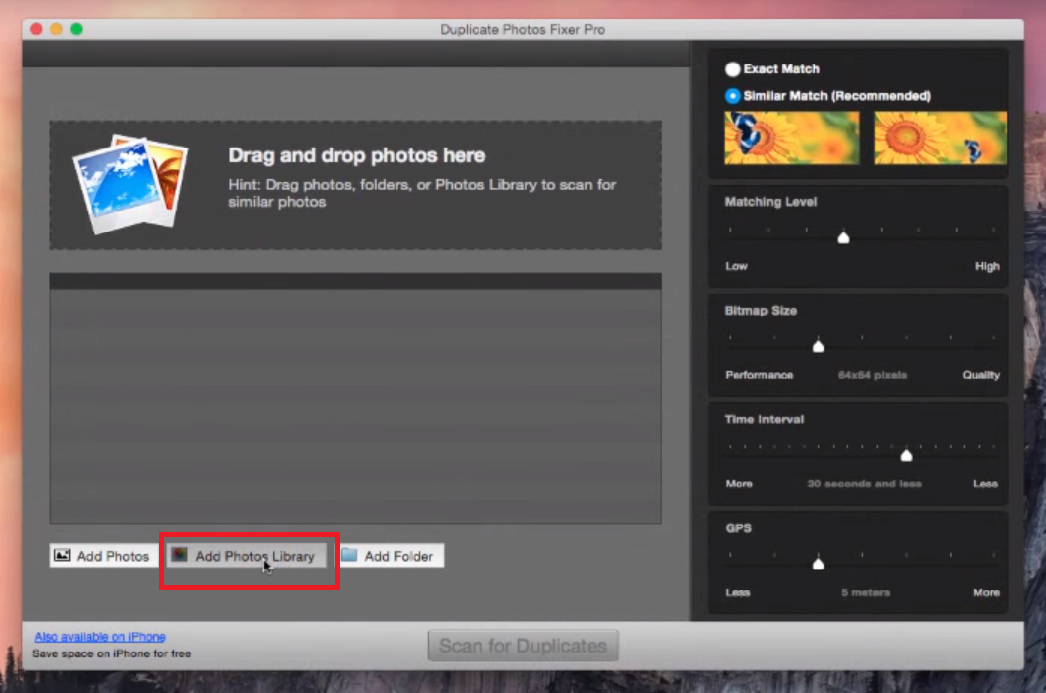Select Similar Match (Recommended) radio button
Screen dimensions: 1046x693
point(732,96)
